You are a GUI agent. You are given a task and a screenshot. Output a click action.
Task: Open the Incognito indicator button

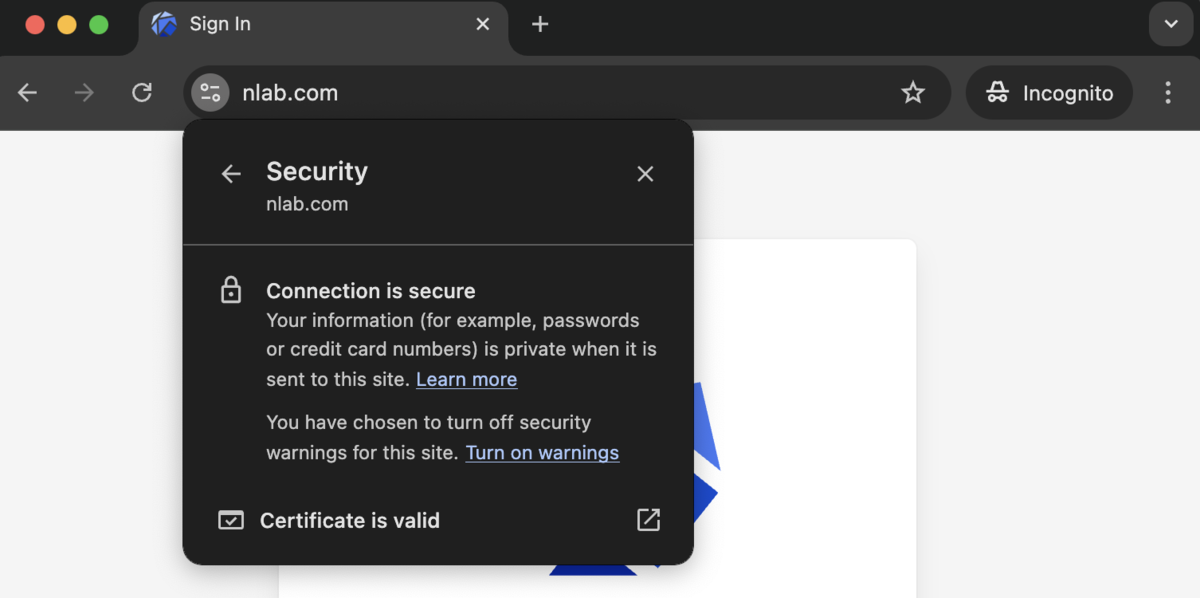1049,93
